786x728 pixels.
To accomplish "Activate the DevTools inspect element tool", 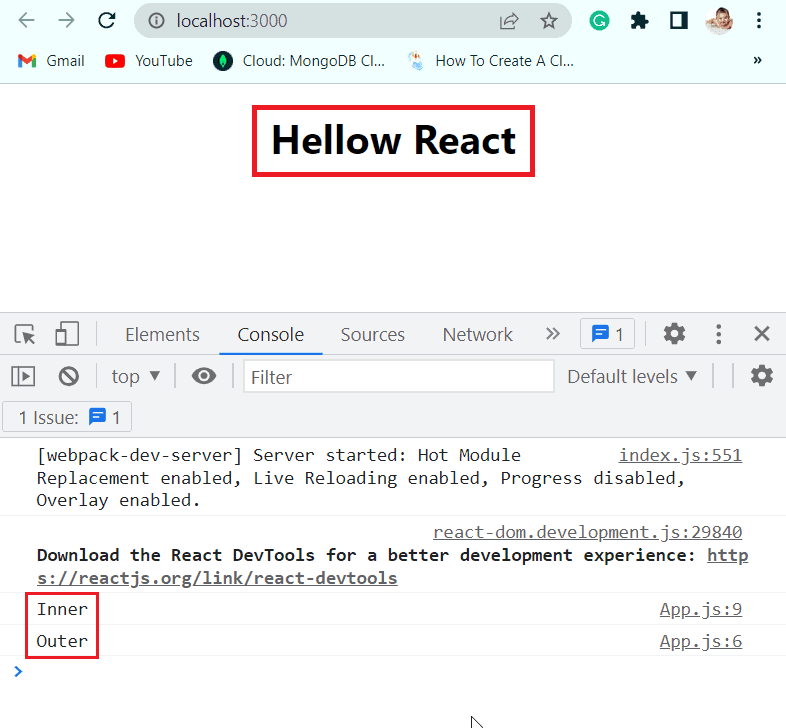I will 25,334.
